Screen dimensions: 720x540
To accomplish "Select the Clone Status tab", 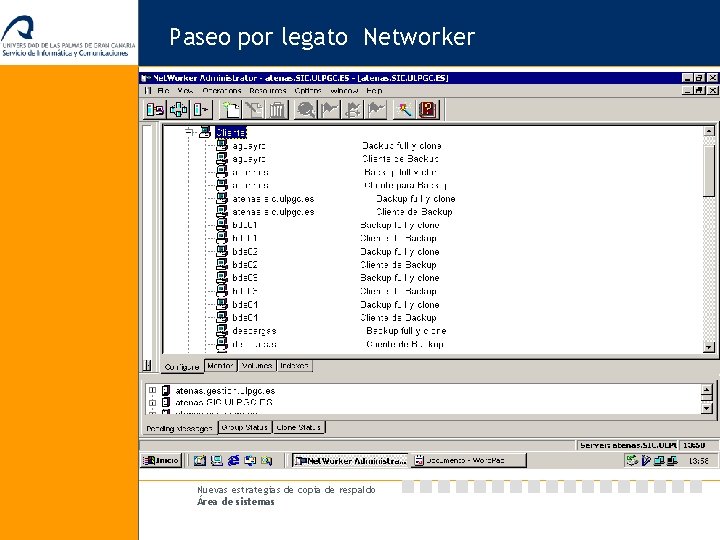I will 298,427.
